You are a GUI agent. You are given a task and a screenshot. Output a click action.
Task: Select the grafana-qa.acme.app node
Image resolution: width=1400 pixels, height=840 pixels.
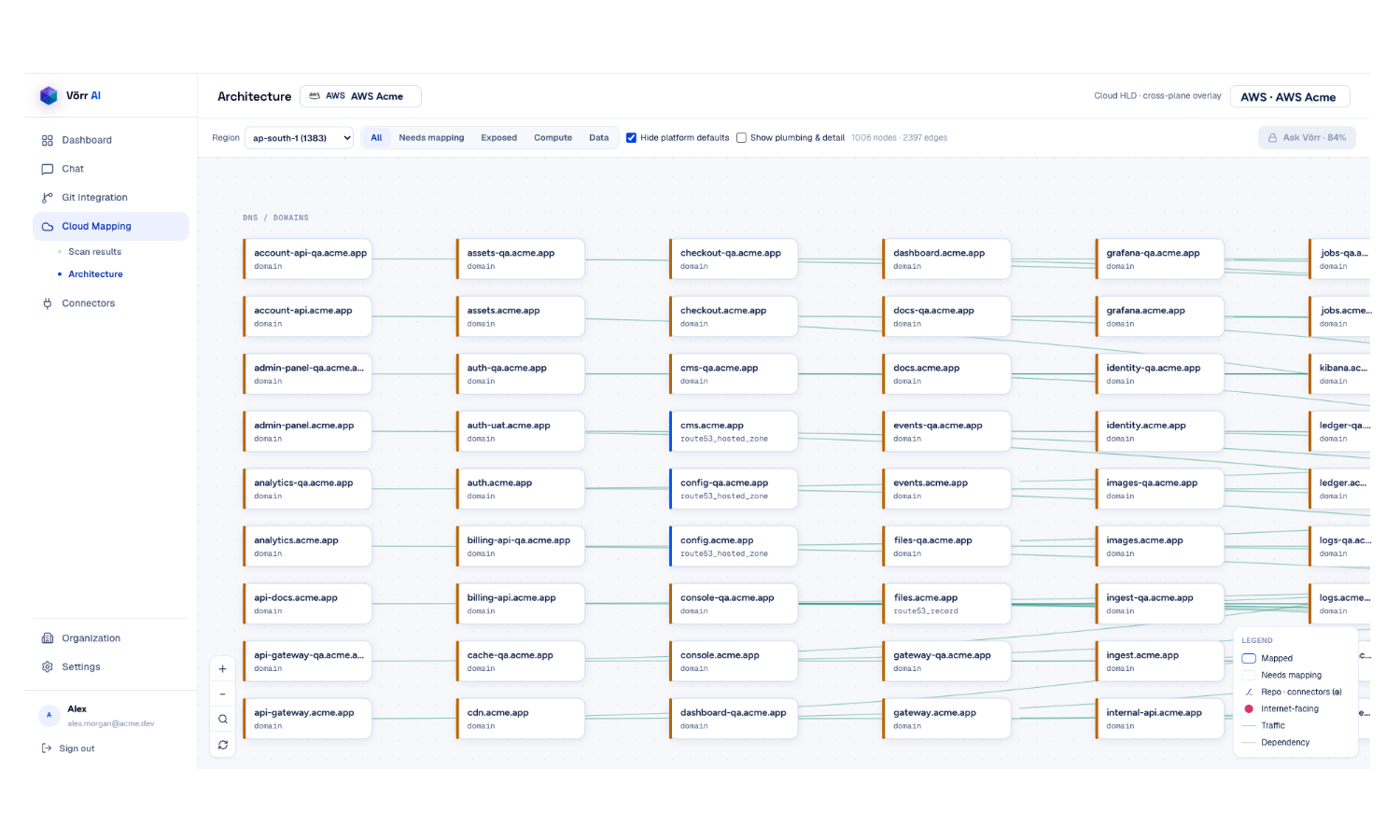tap(1159, 259)
